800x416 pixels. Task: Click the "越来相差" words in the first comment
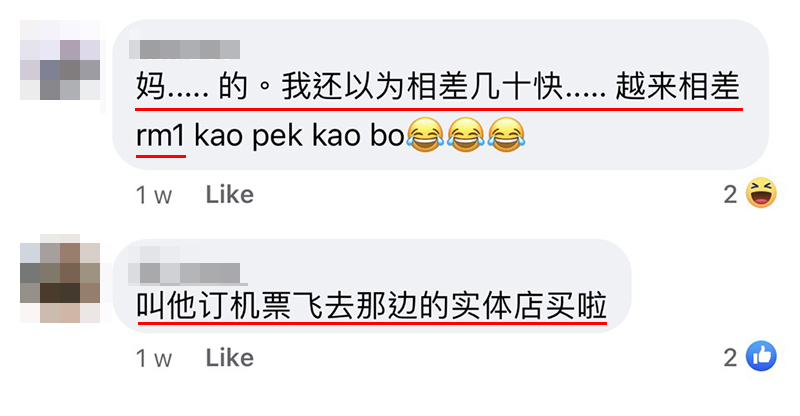pos(678,86)
